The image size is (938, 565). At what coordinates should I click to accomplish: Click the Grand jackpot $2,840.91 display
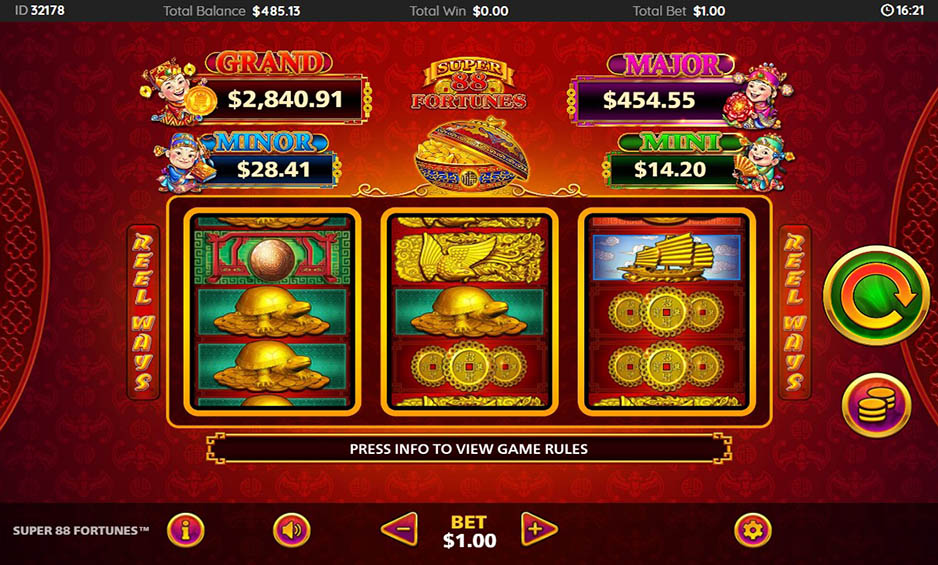[x=285, y=99]
